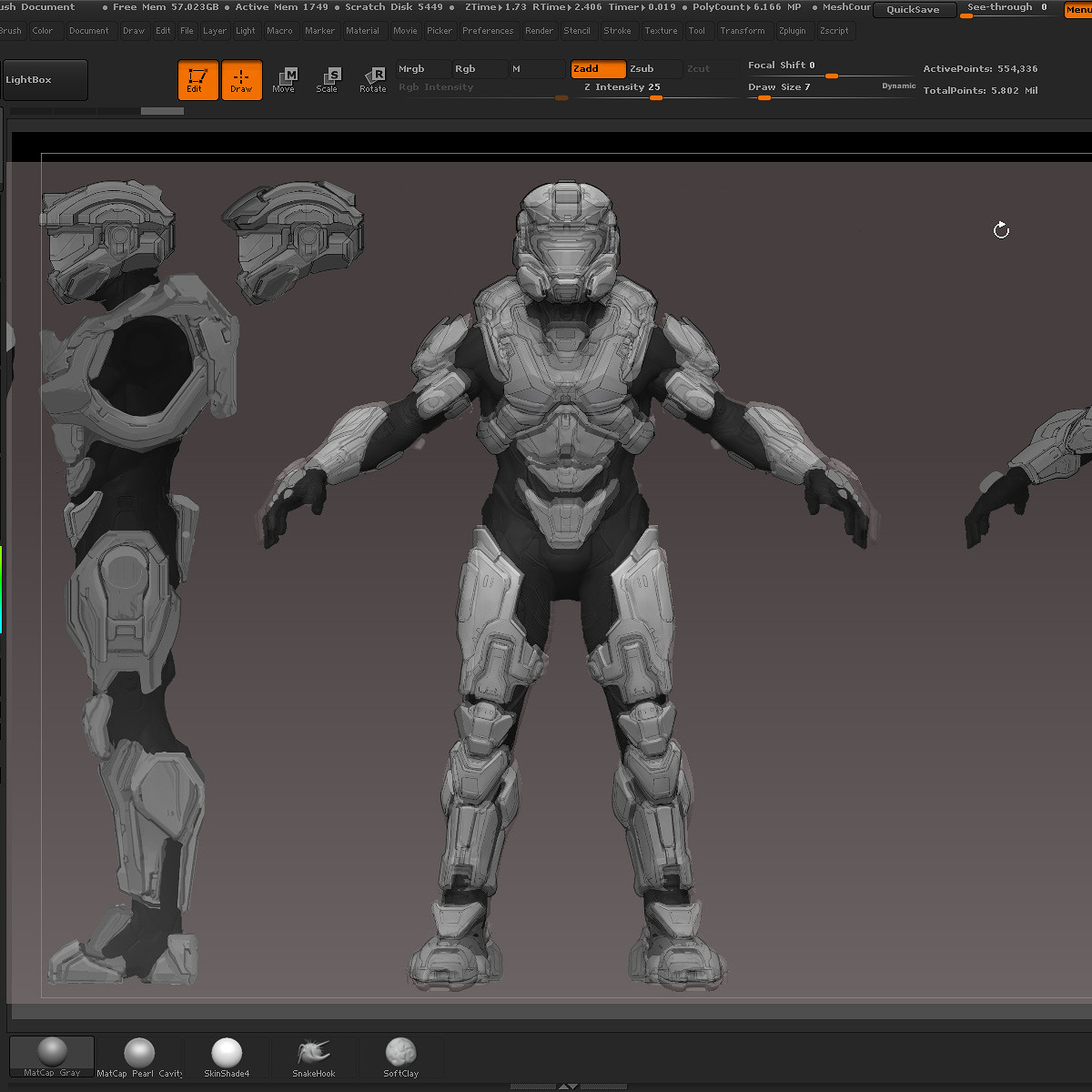Choose the MatCap Pearl Cavity material
Screen dimensions: 1092x1092
140,1057
